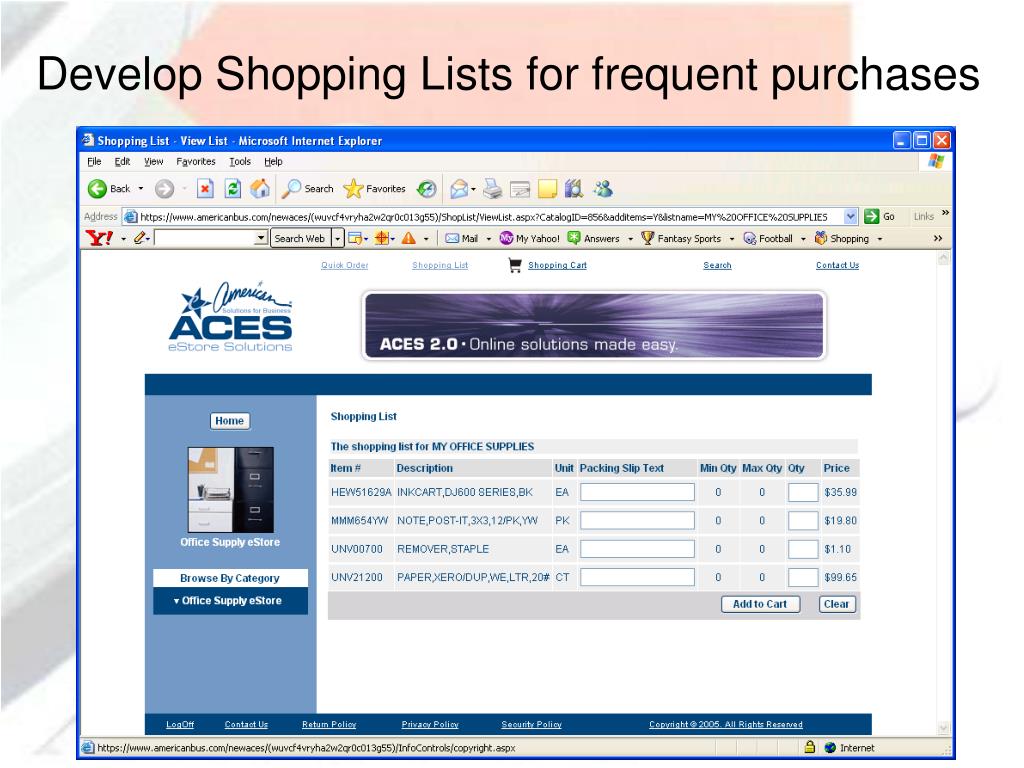The image size is (1024, 768).
Task: Click the Yahoo! Y logo
Action: (99, 238)
